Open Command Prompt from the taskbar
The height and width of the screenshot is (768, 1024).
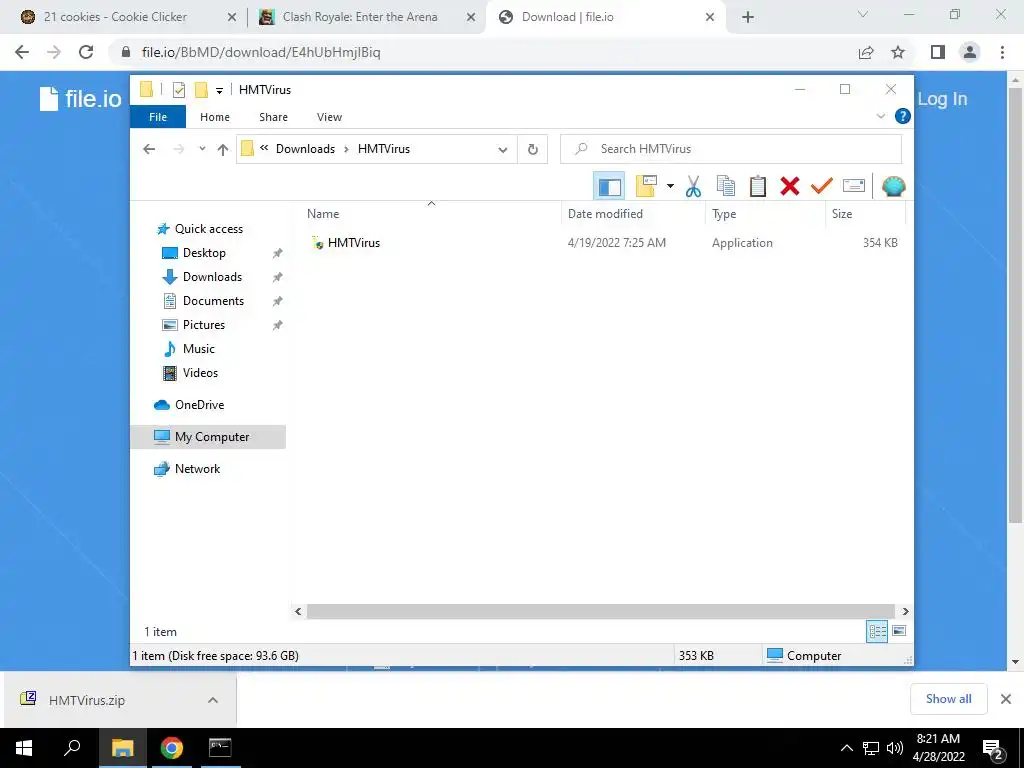coord(220,748)
